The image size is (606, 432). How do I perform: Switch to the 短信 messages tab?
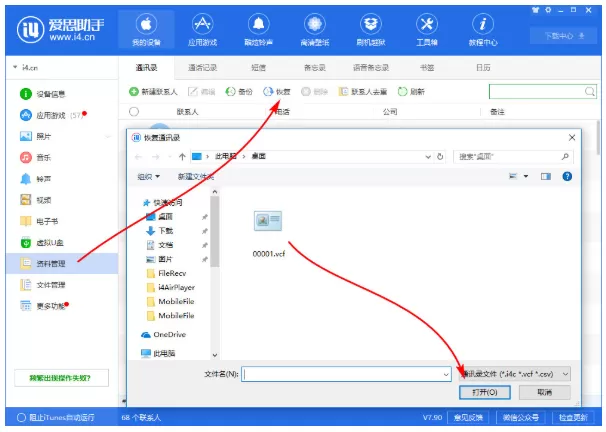tap(259, 68)
